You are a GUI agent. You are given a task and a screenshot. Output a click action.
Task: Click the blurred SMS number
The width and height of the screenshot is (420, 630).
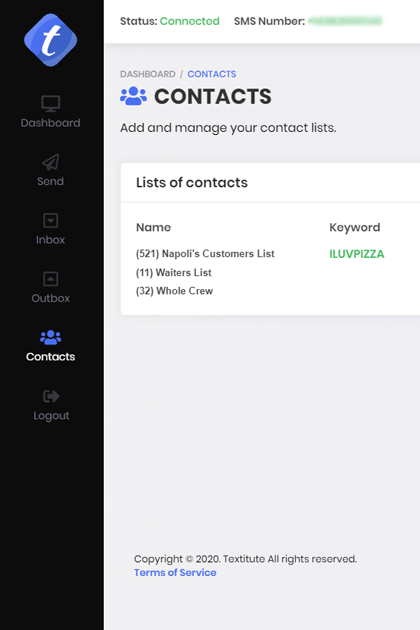pos(345,21)
